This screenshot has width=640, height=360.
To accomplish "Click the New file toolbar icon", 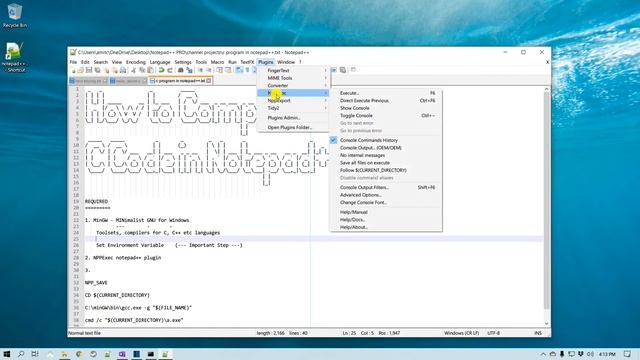I will [x=73, y=70].
